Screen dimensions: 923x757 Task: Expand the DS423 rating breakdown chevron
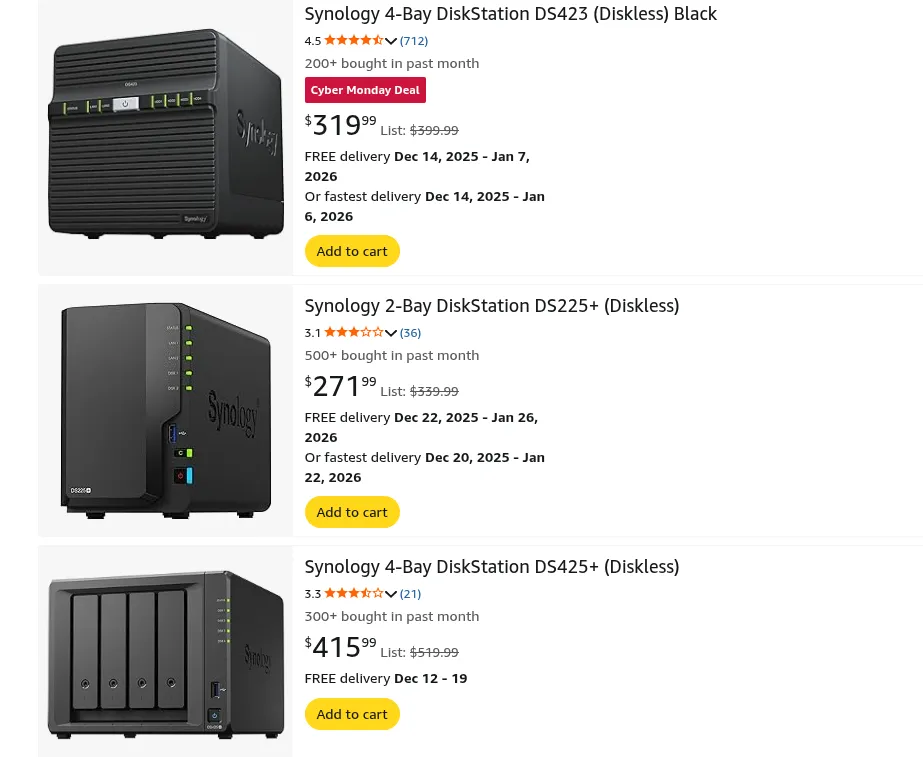point(390,40)
